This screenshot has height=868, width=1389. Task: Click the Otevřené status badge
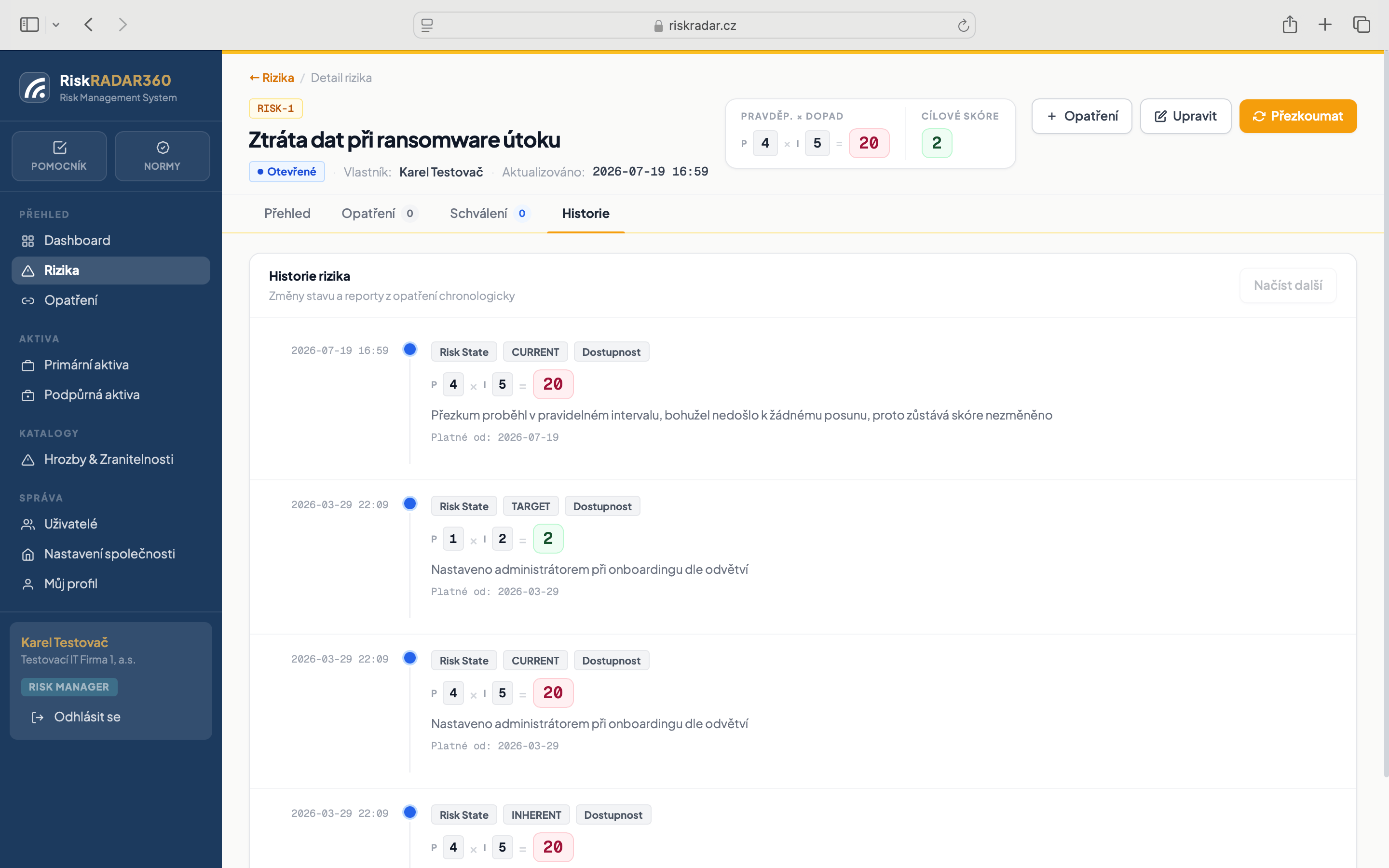click(x=287, y=172)
